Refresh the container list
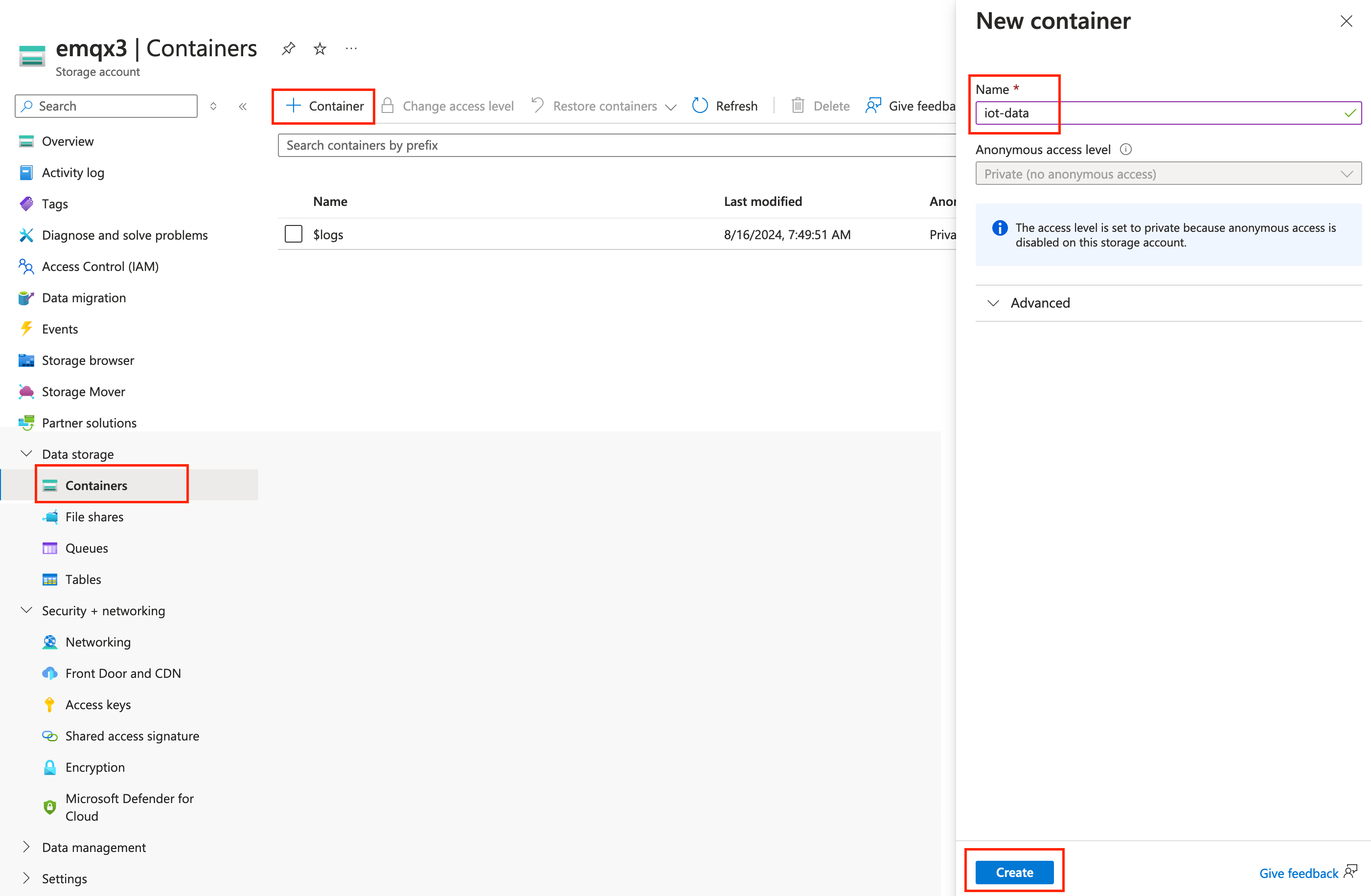 pos(725,105)
